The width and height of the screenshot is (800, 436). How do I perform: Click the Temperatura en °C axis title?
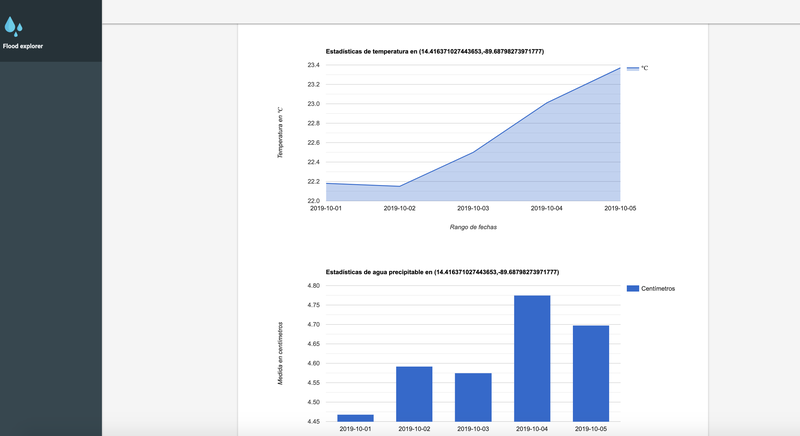281,132
